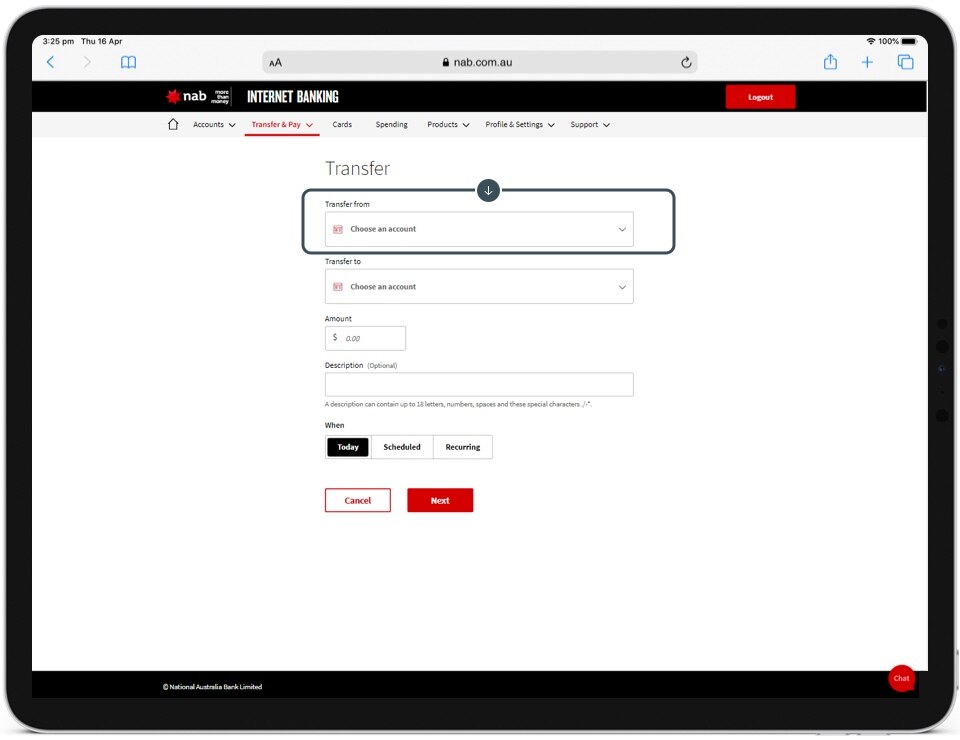The width and height of the screenshot is (960, 740).
Task: Tap the reload page icon
Action: pyautogui.click(x=686, y=62)
